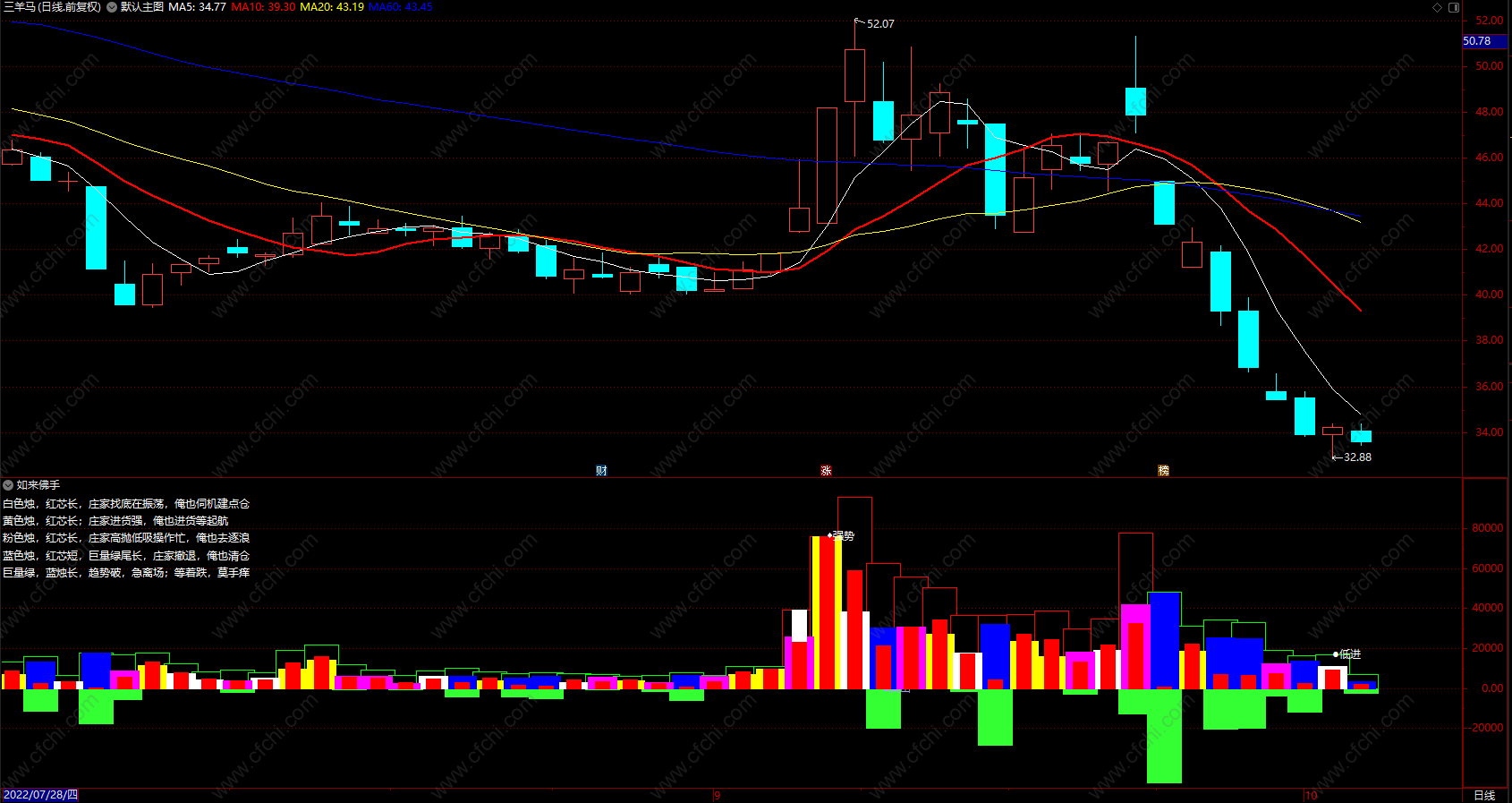The image size is (1512, 803).
Task: Click the 日线 period button at bottom right
Action: tap(1484, 795)
